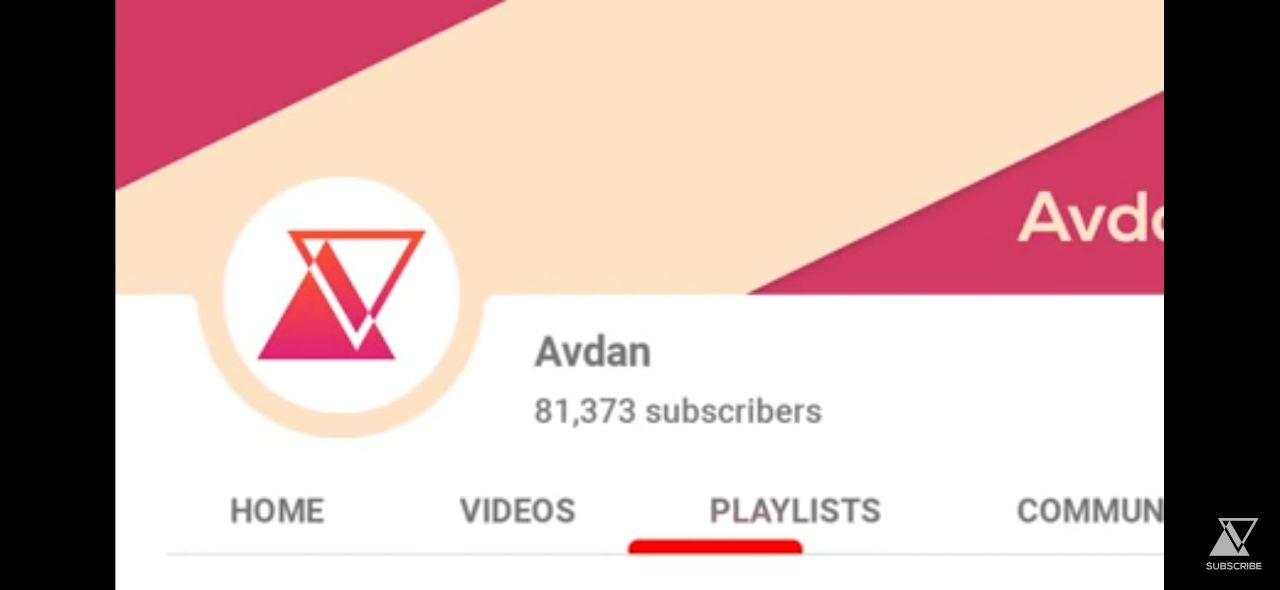This screenshot has width=1280, height=590.
Task: Click the black letterbox bar on the left
Action: 57,295
